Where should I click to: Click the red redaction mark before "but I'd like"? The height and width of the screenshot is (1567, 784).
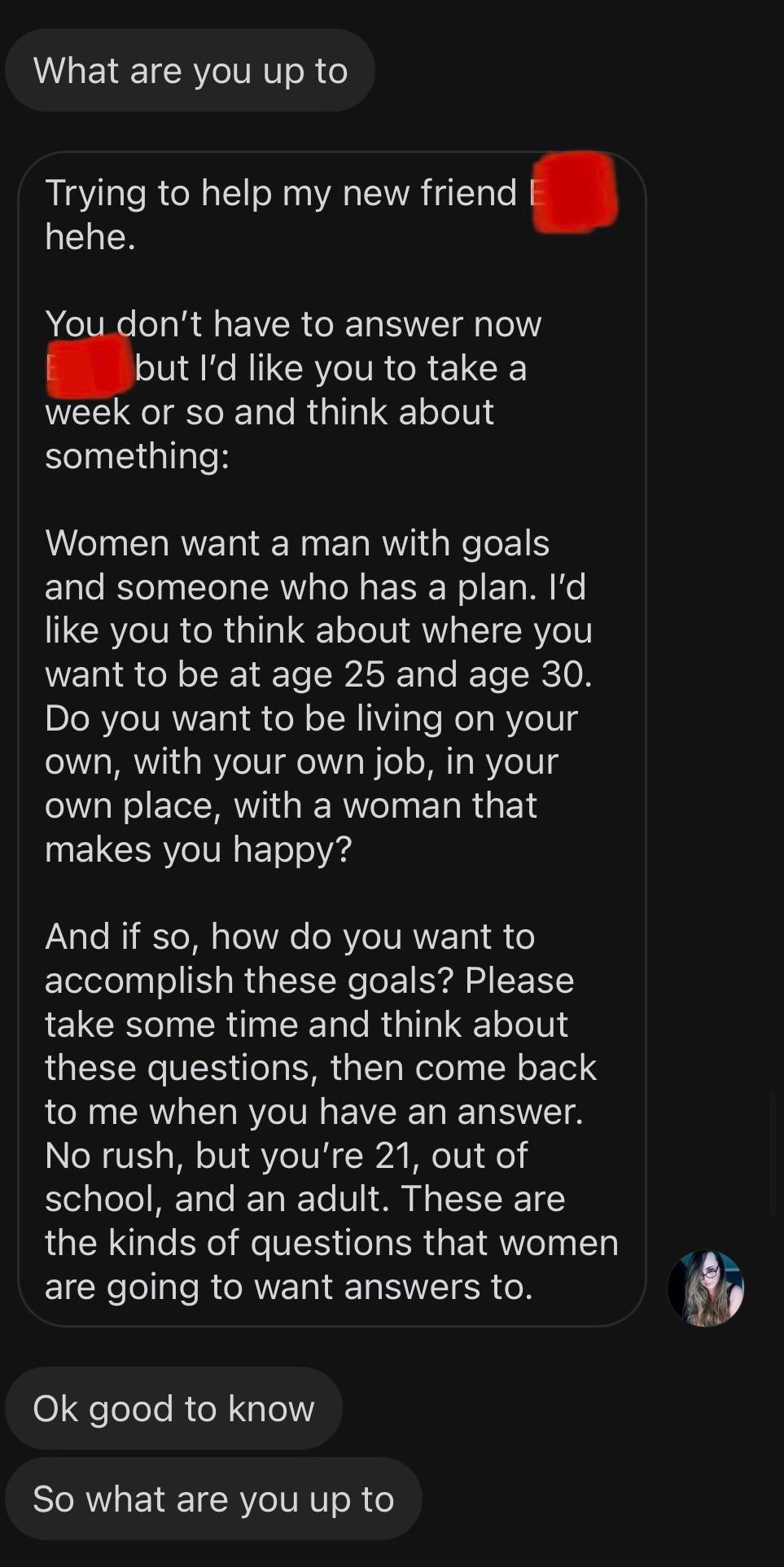coord(90,367)
